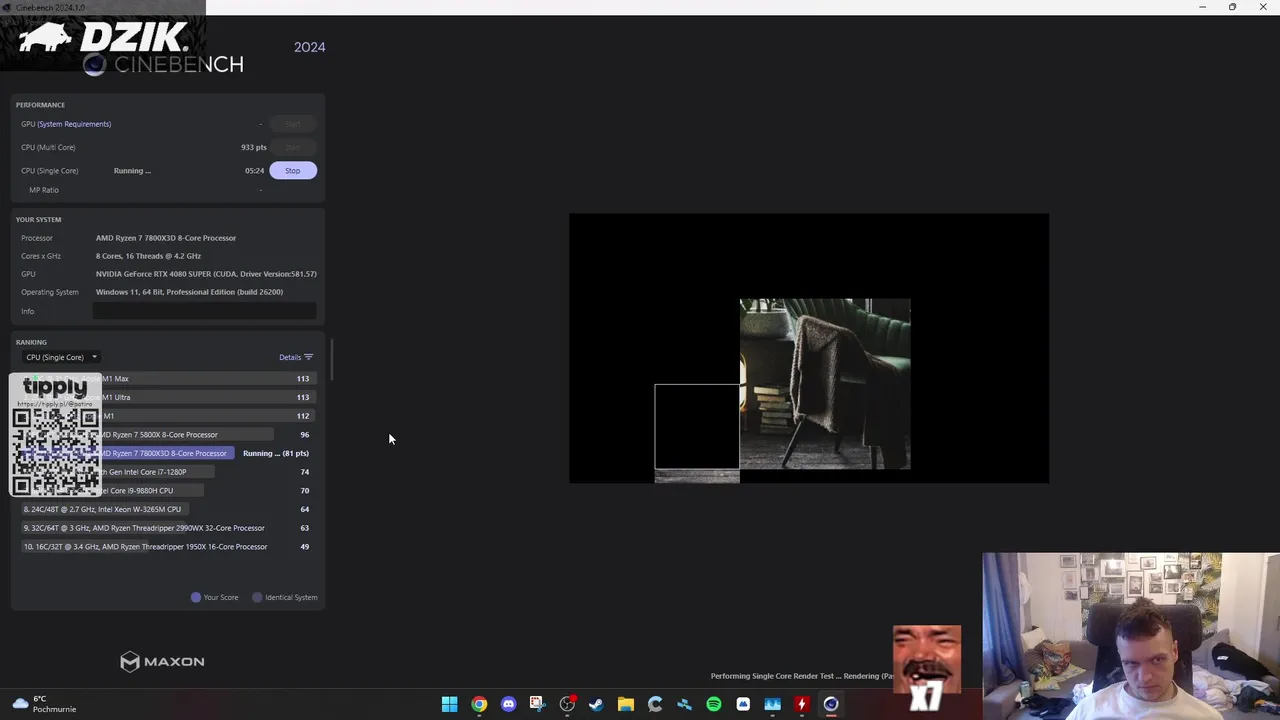Image resolution: width=1280 pixels, height=720 pixels.
Task: Click the ranking panel scrollbar
Action: (331, 360)
